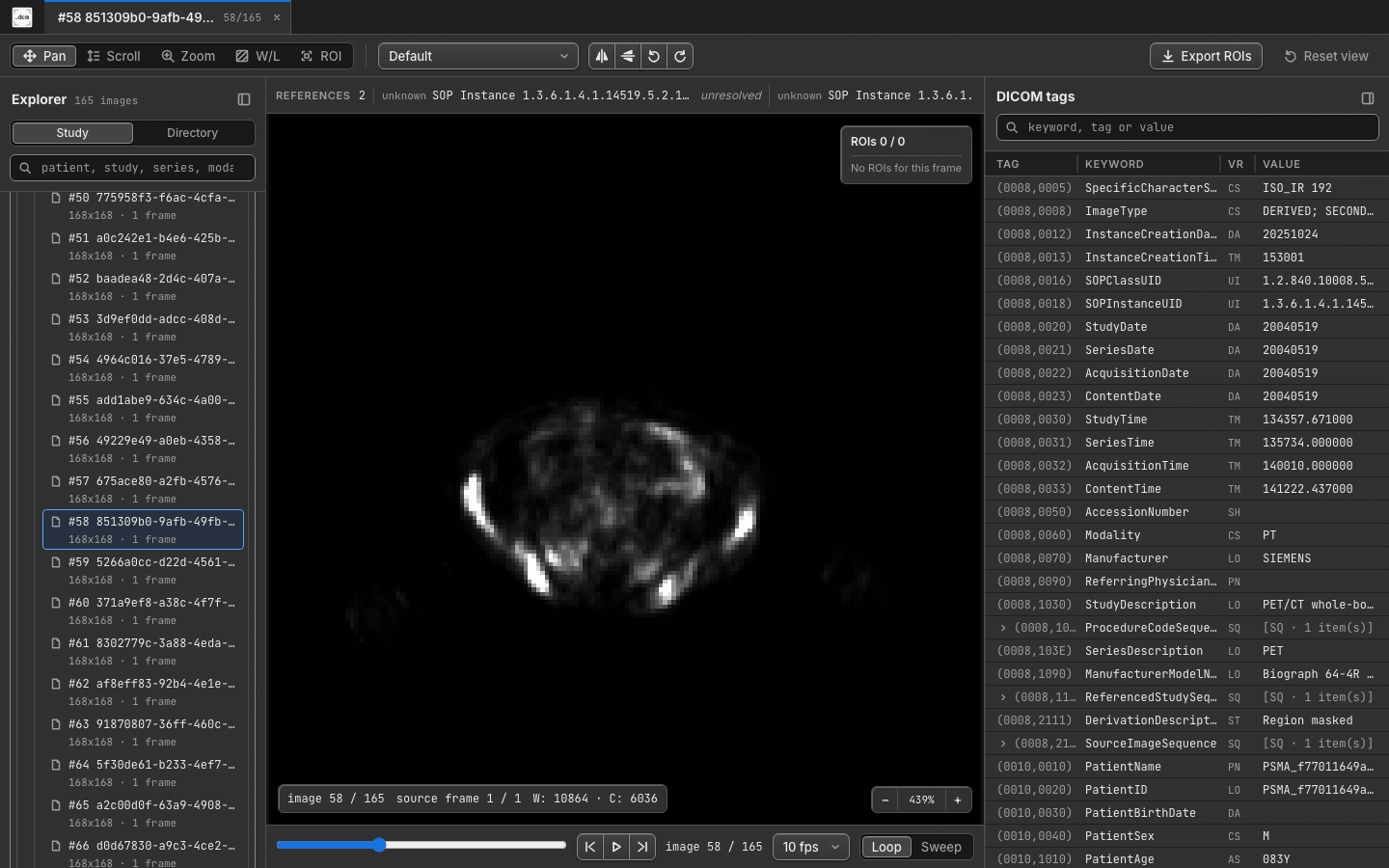Open image #59 5266a0cc in explorer
Image resolution: width=1389 pixels, height=868 pixels.
(143, 570)
